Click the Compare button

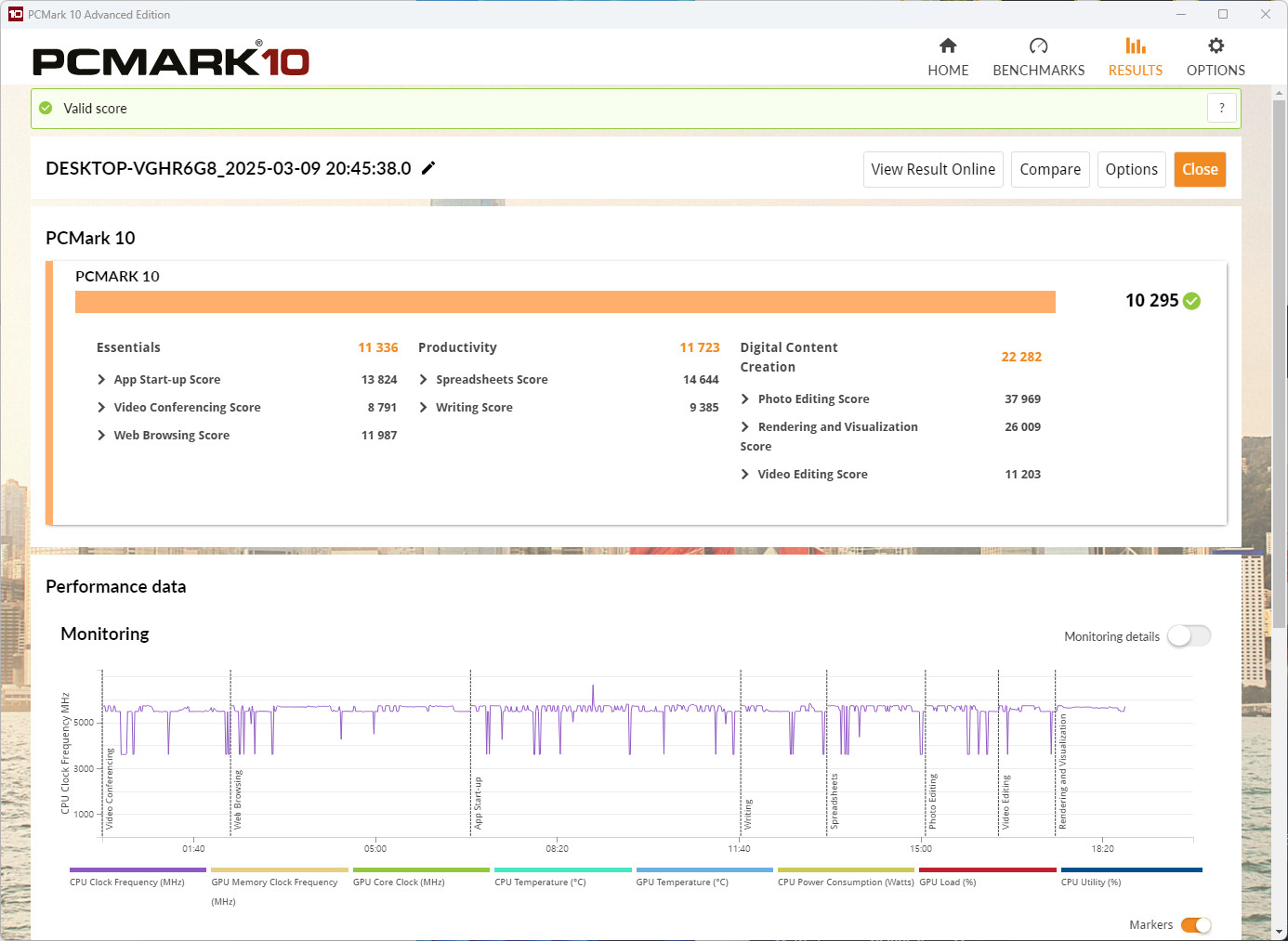click(1050, 169)
